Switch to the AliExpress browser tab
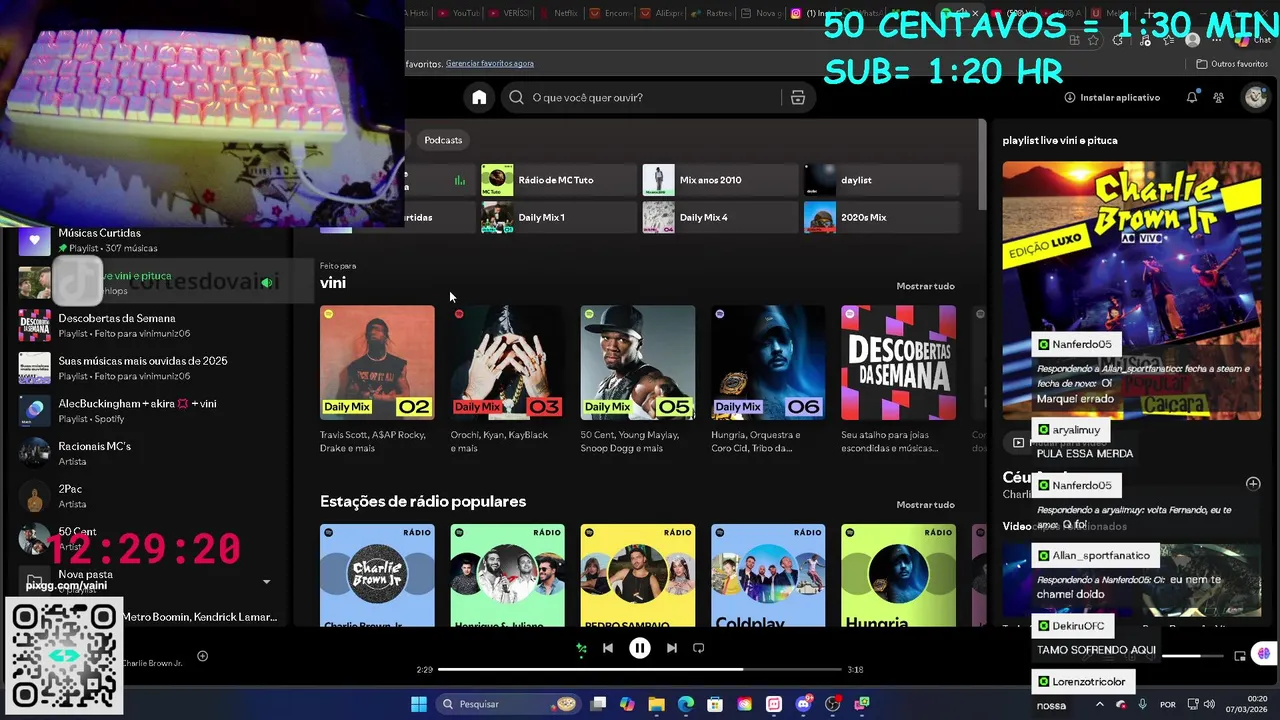This screenshot has height=720, width=1280. click(660, 13)
